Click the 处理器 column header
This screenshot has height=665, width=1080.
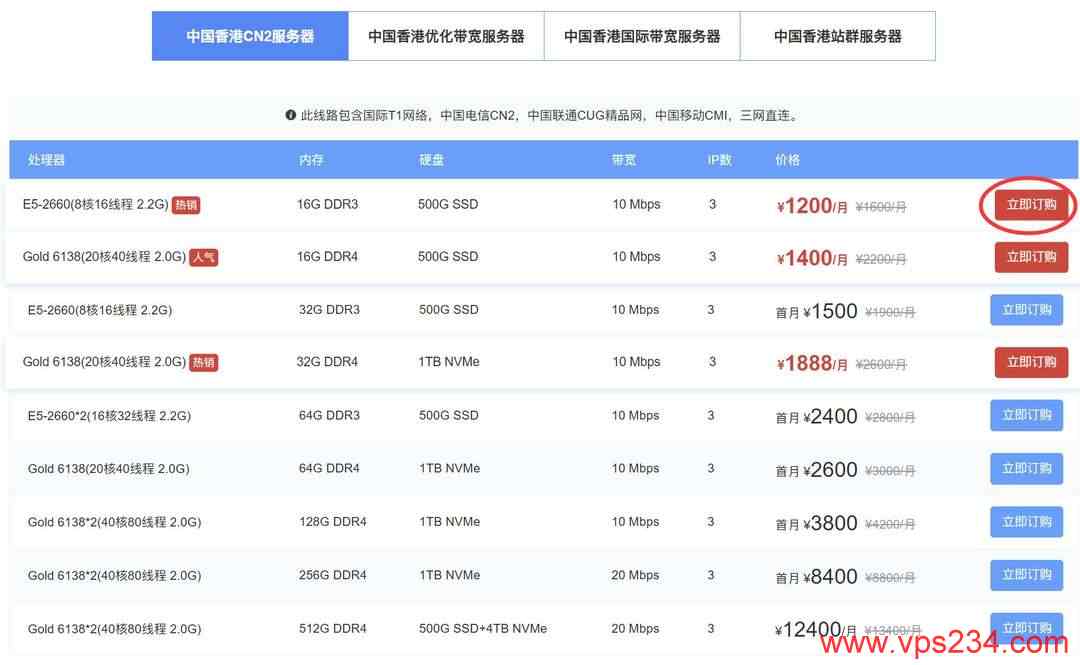pyautogui.click(x=46, y=160)
